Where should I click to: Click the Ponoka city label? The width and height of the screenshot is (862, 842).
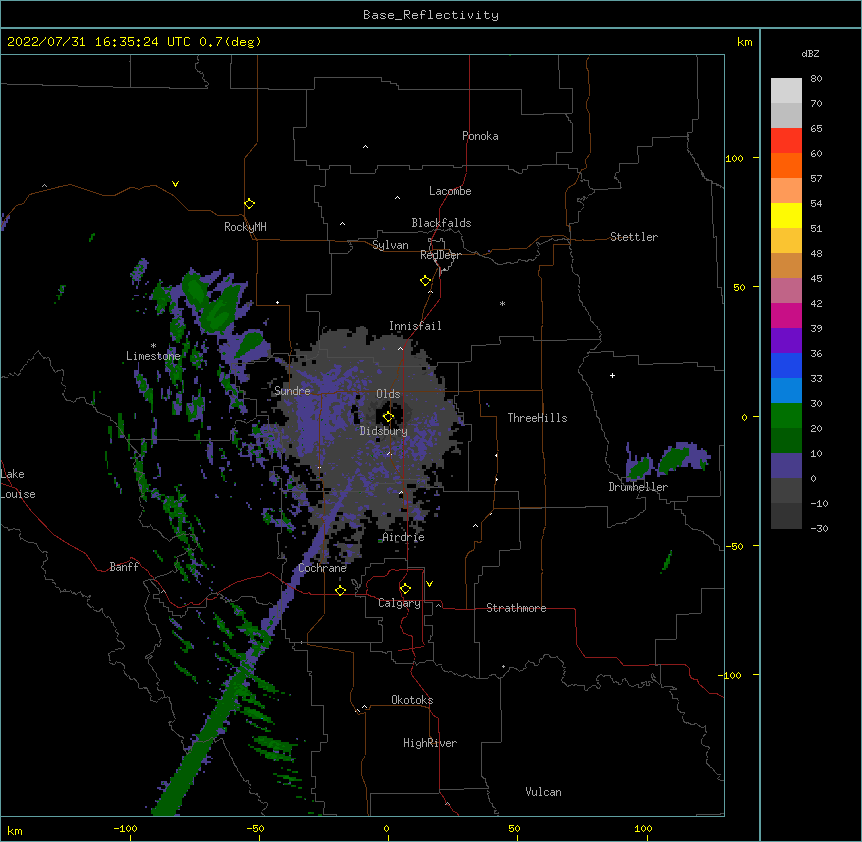point(480,136)
